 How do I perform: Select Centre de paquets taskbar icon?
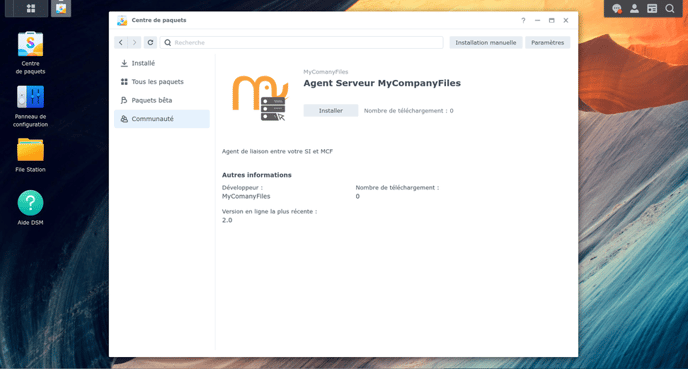[61, 8]
